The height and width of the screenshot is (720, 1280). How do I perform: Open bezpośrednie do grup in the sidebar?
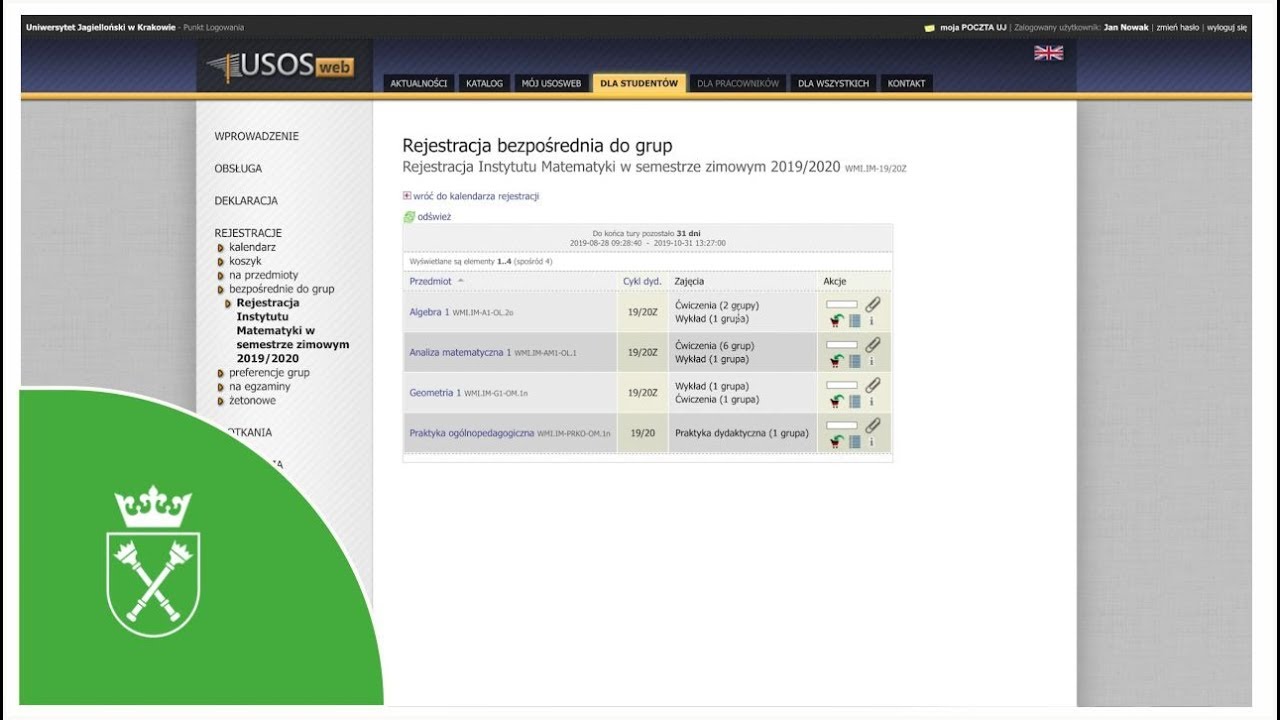[282, 289]
